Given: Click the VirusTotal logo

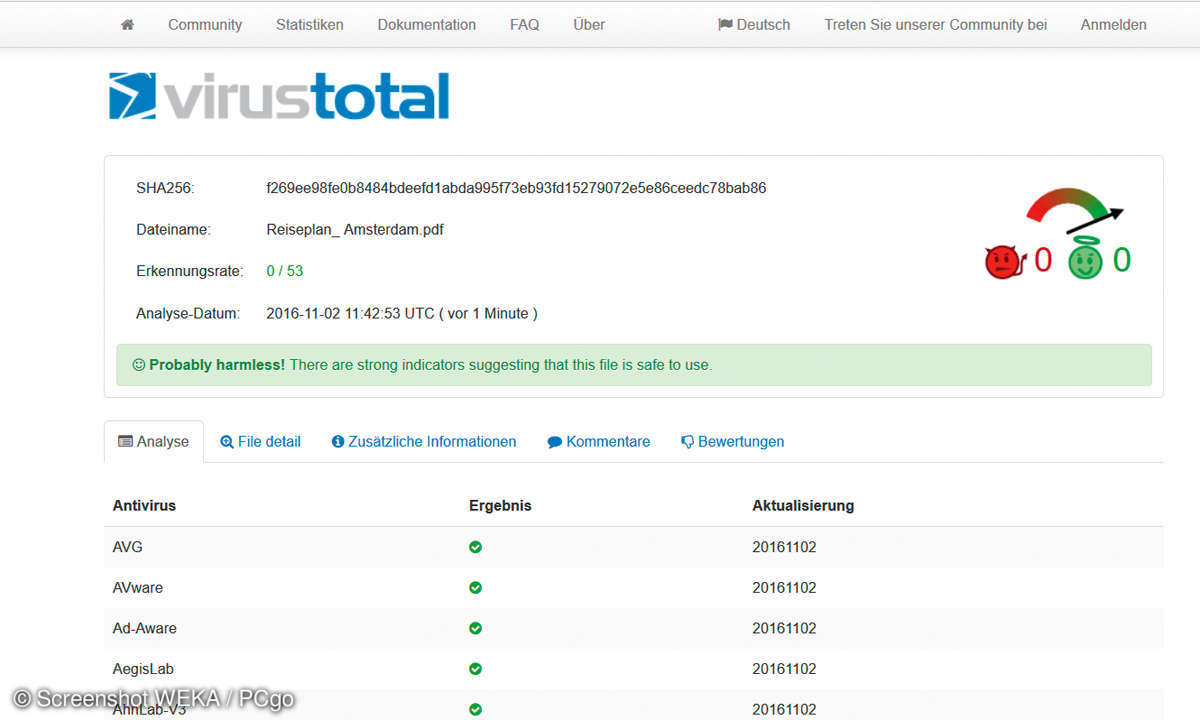Looking at the screenshot, I should [x=279, y=97].
